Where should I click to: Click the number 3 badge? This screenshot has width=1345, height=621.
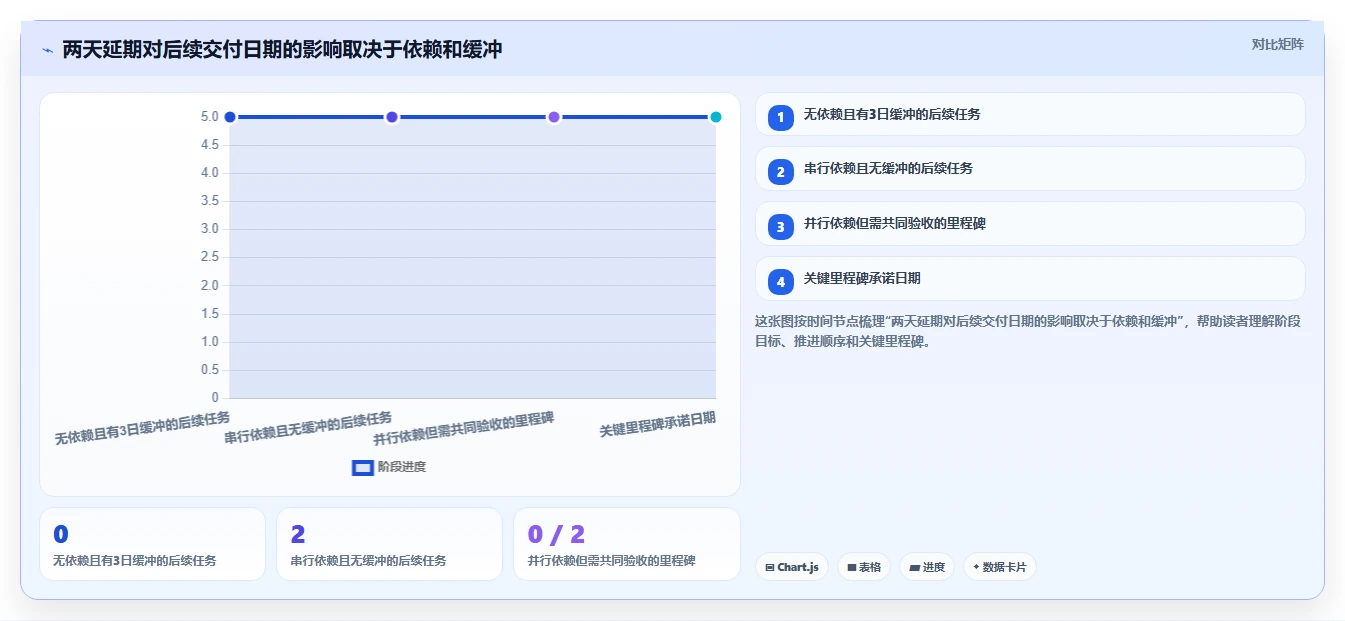(x=781, y=227)
